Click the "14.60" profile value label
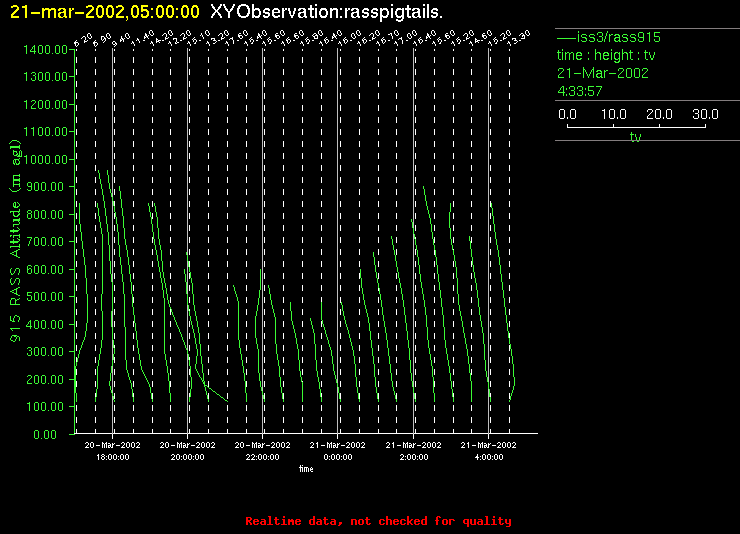 tap(480, 38)
